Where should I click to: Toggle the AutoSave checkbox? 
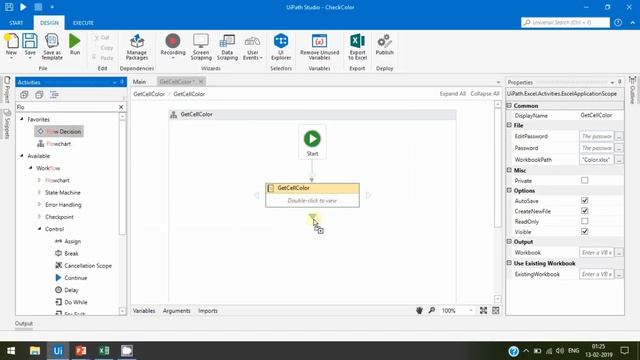[584, 200]
